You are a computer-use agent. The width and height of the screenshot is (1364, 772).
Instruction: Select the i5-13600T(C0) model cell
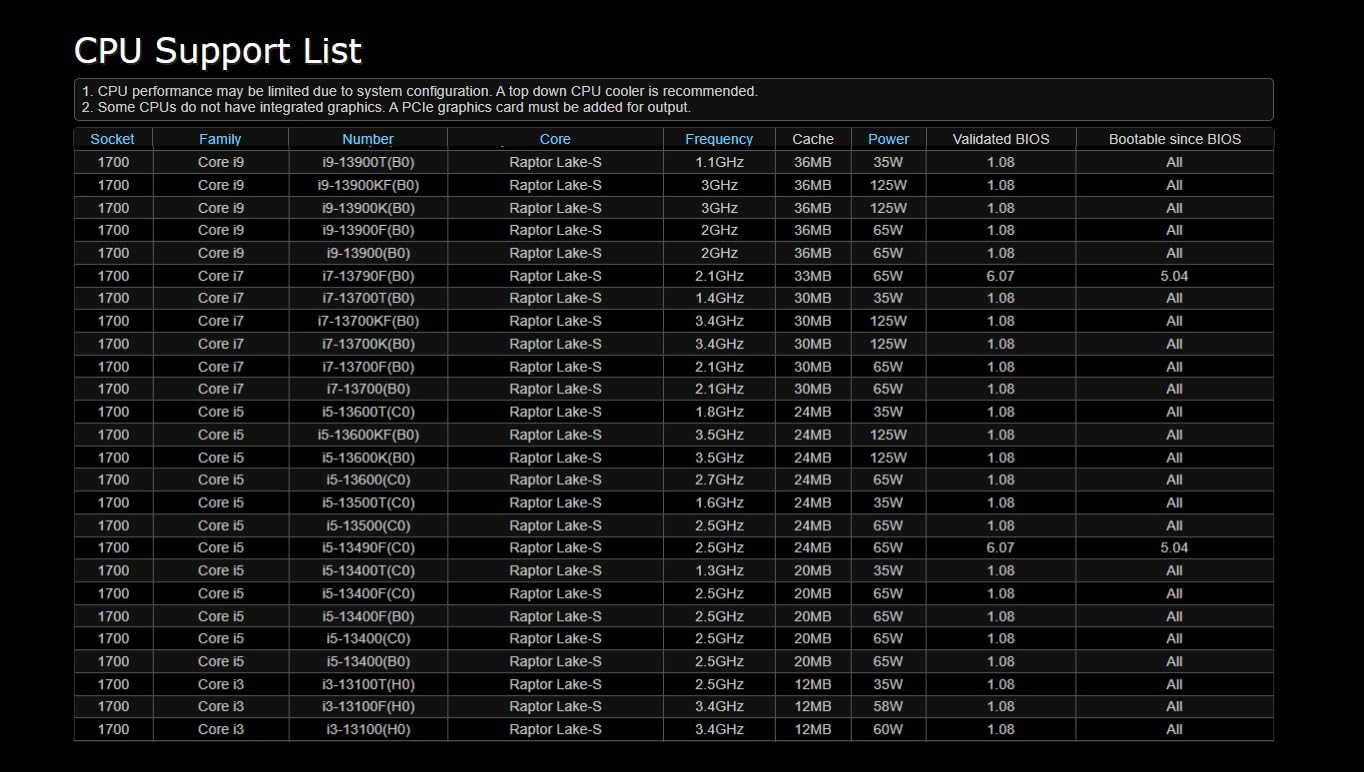(x=368, y=412)
